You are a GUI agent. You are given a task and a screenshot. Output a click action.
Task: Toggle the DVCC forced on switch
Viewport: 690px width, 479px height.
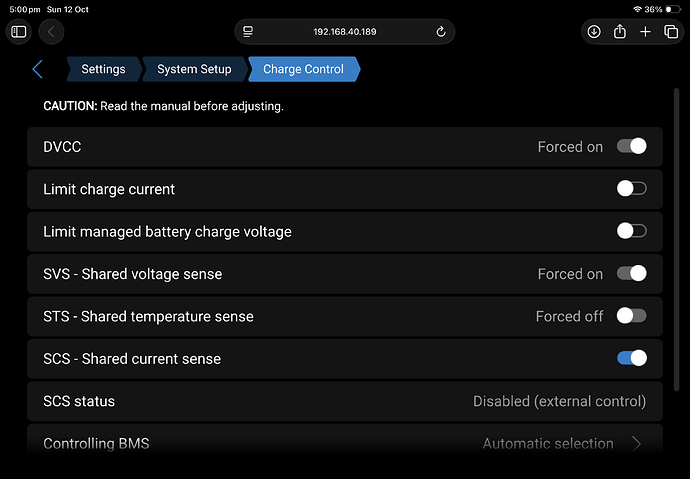(x=631, y=146)
